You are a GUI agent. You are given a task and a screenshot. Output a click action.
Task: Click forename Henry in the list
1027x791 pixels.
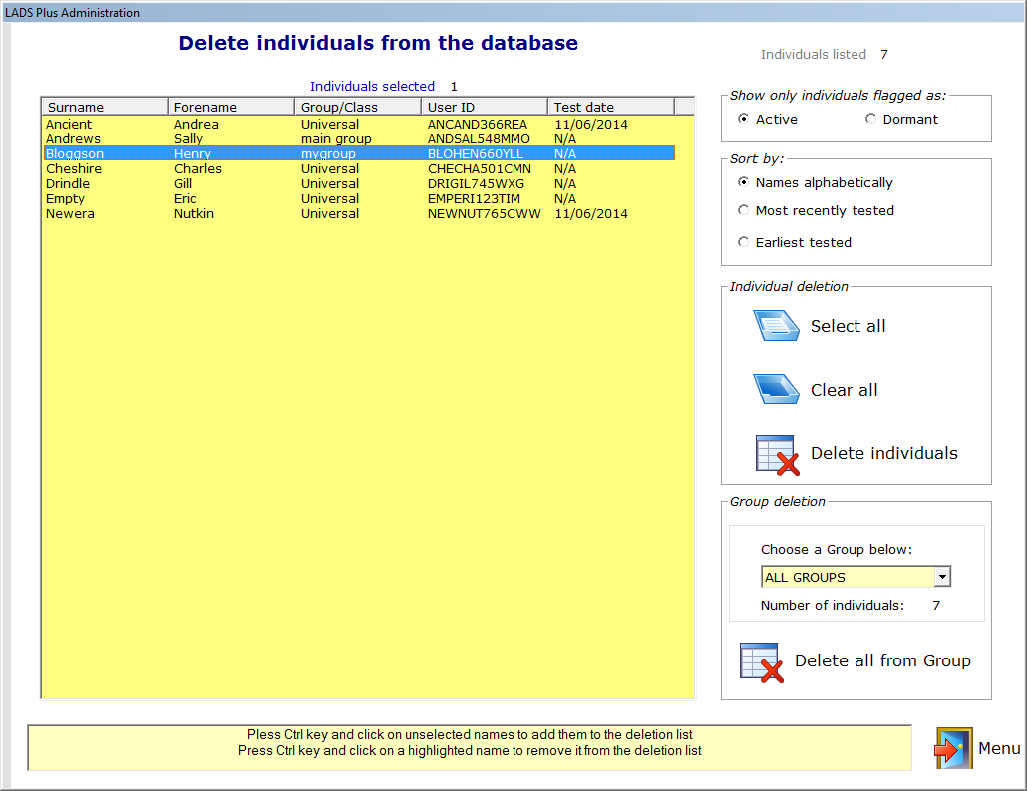(192, 153)
